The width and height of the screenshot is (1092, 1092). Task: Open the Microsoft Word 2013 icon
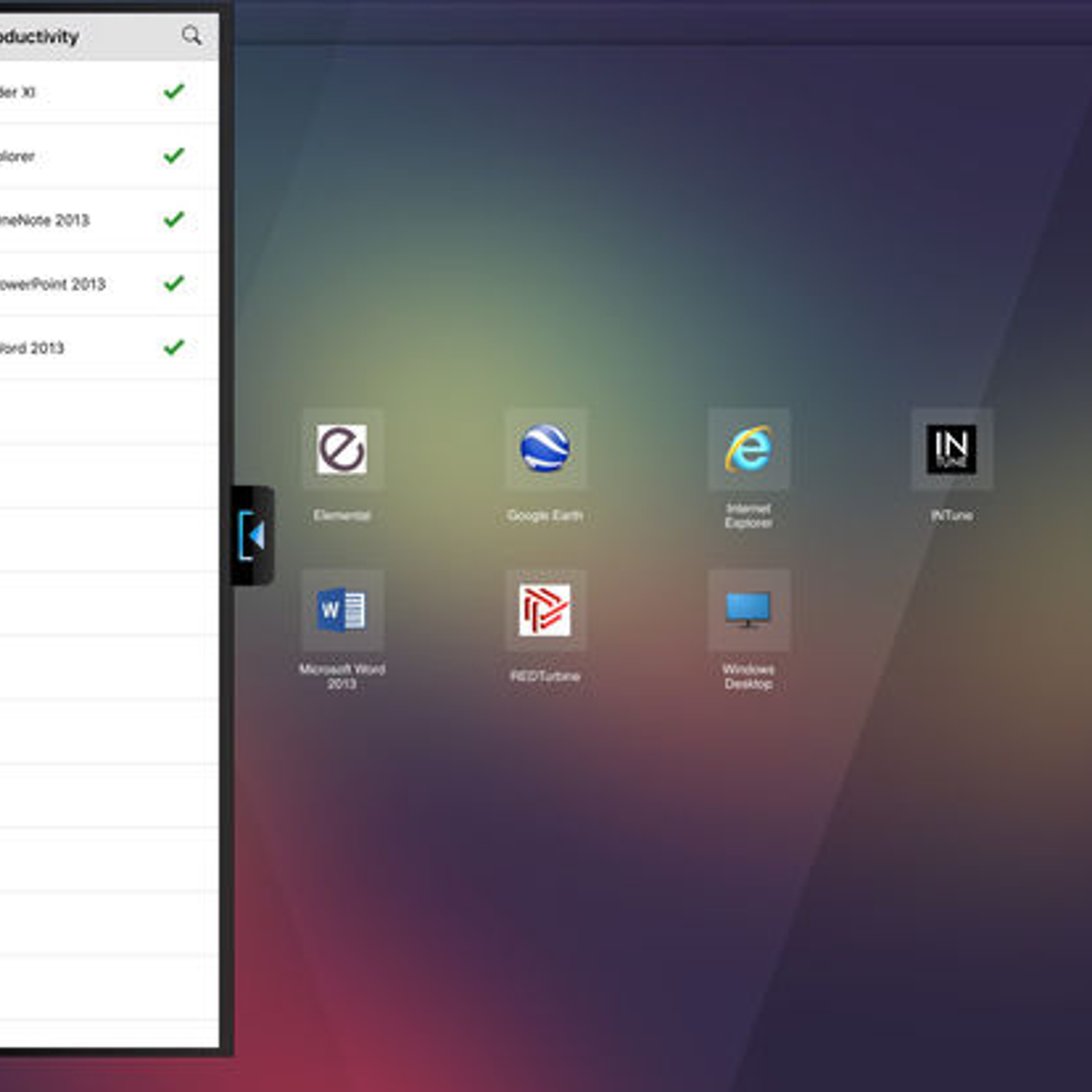[342, 609]
